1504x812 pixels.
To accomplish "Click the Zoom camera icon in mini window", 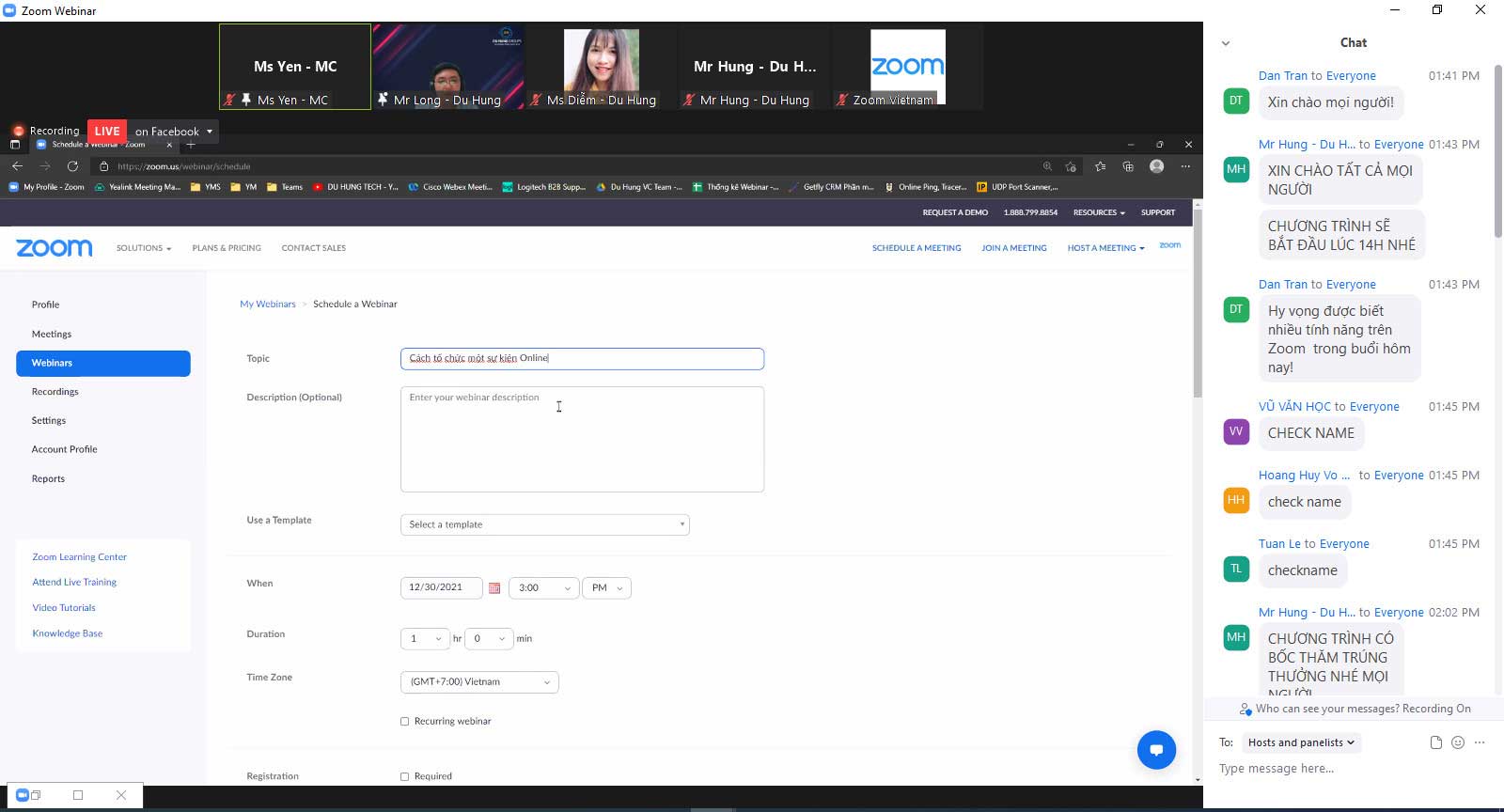I will [x=23, y=795].
